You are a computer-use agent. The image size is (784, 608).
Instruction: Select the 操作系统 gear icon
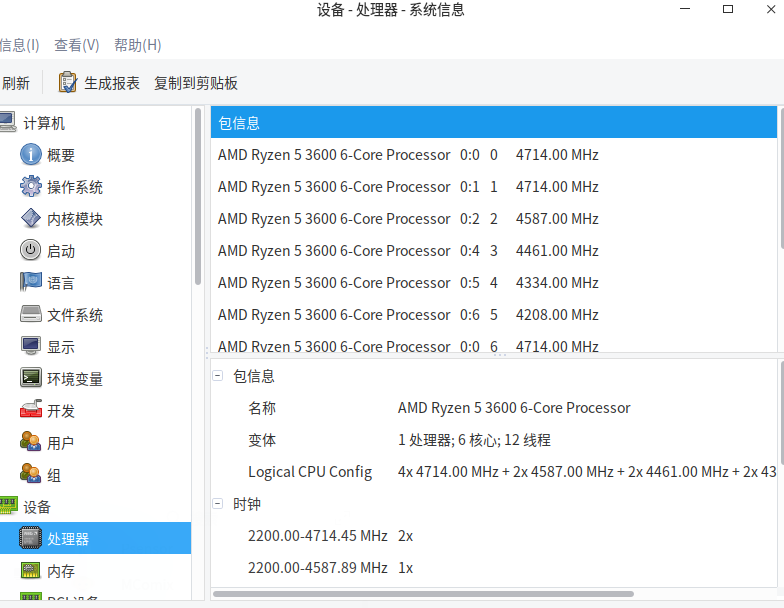(x=31, y=187)
